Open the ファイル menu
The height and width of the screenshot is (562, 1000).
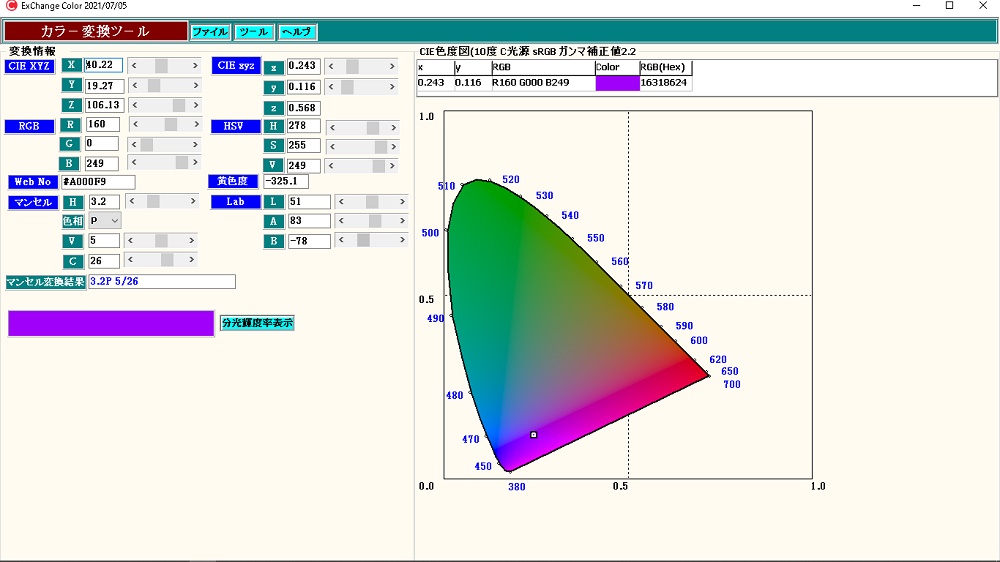click(x=210, y=32)
